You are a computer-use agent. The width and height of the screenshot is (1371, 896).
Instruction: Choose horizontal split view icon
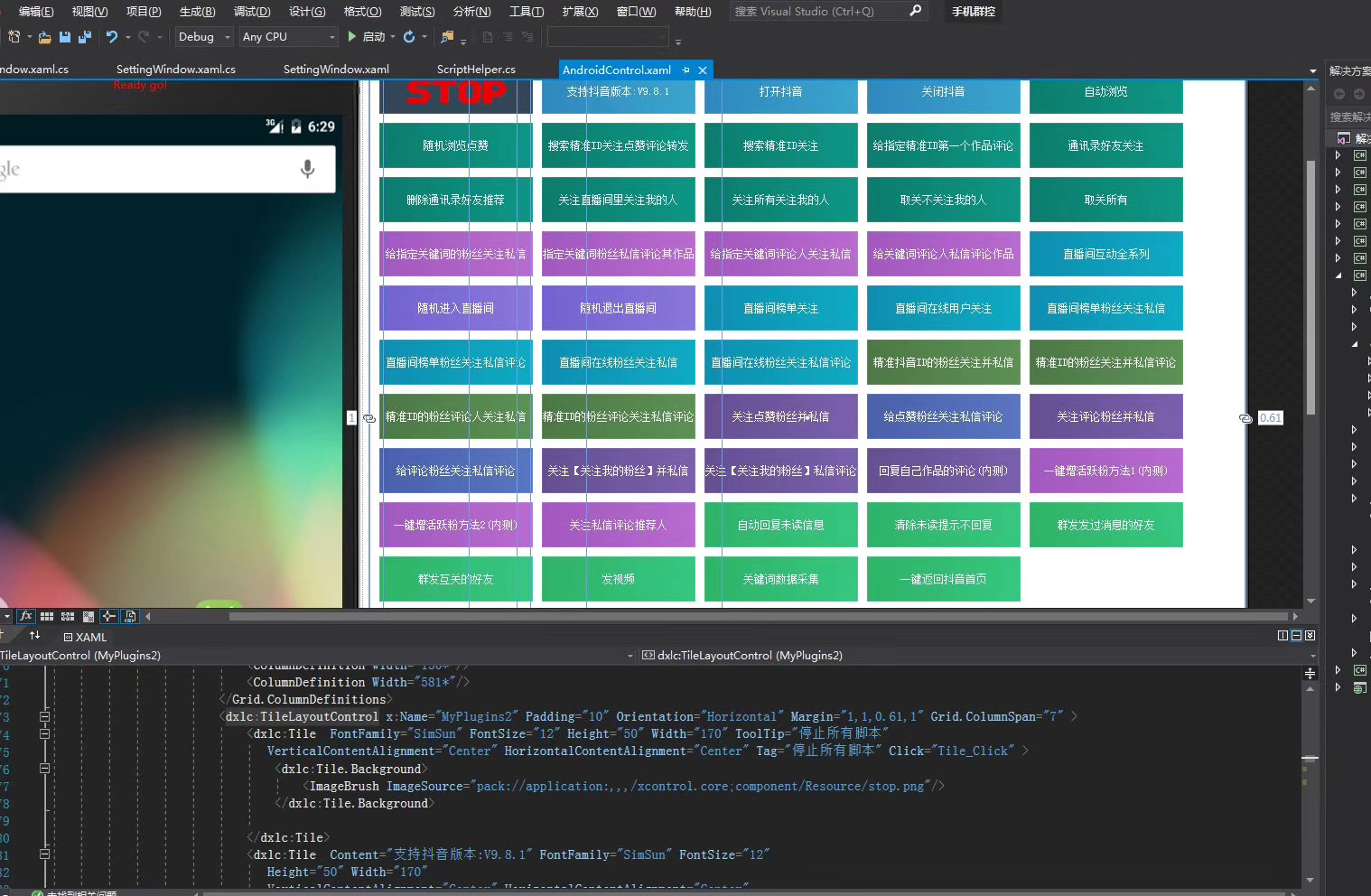pos(1296,636)
